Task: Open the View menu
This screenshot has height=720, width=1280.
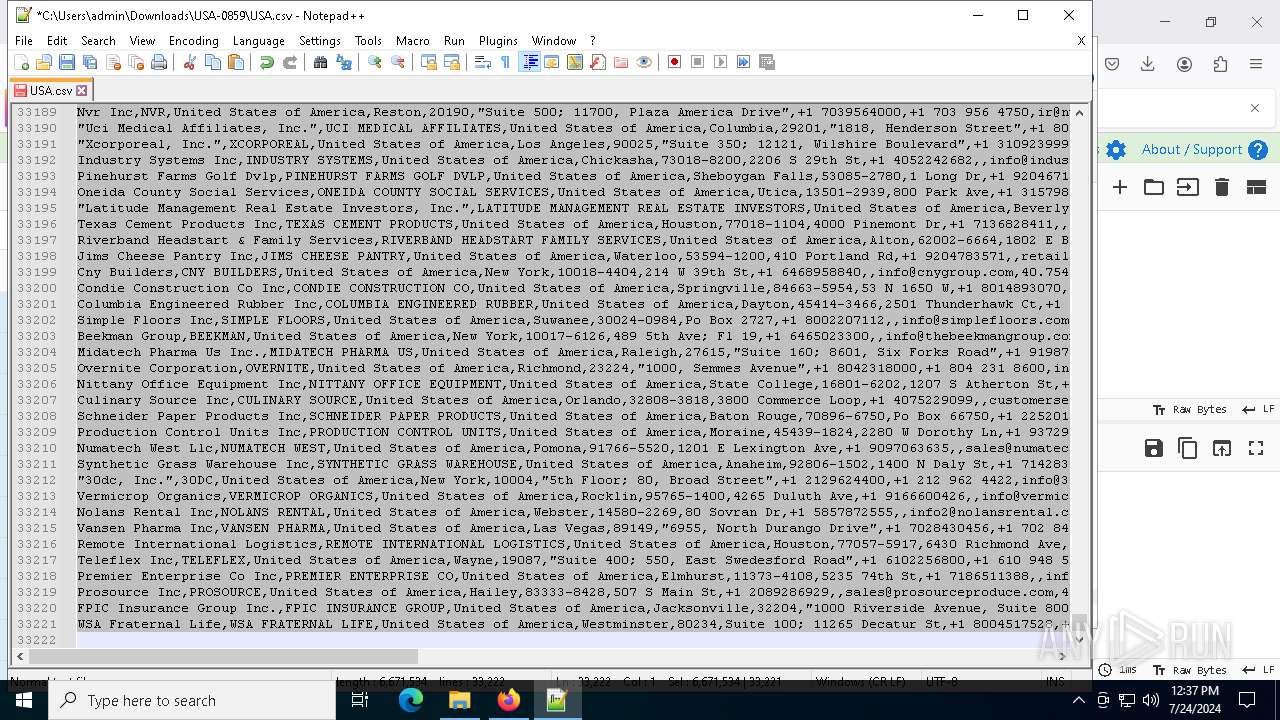Action: click(x=142, y=41)
